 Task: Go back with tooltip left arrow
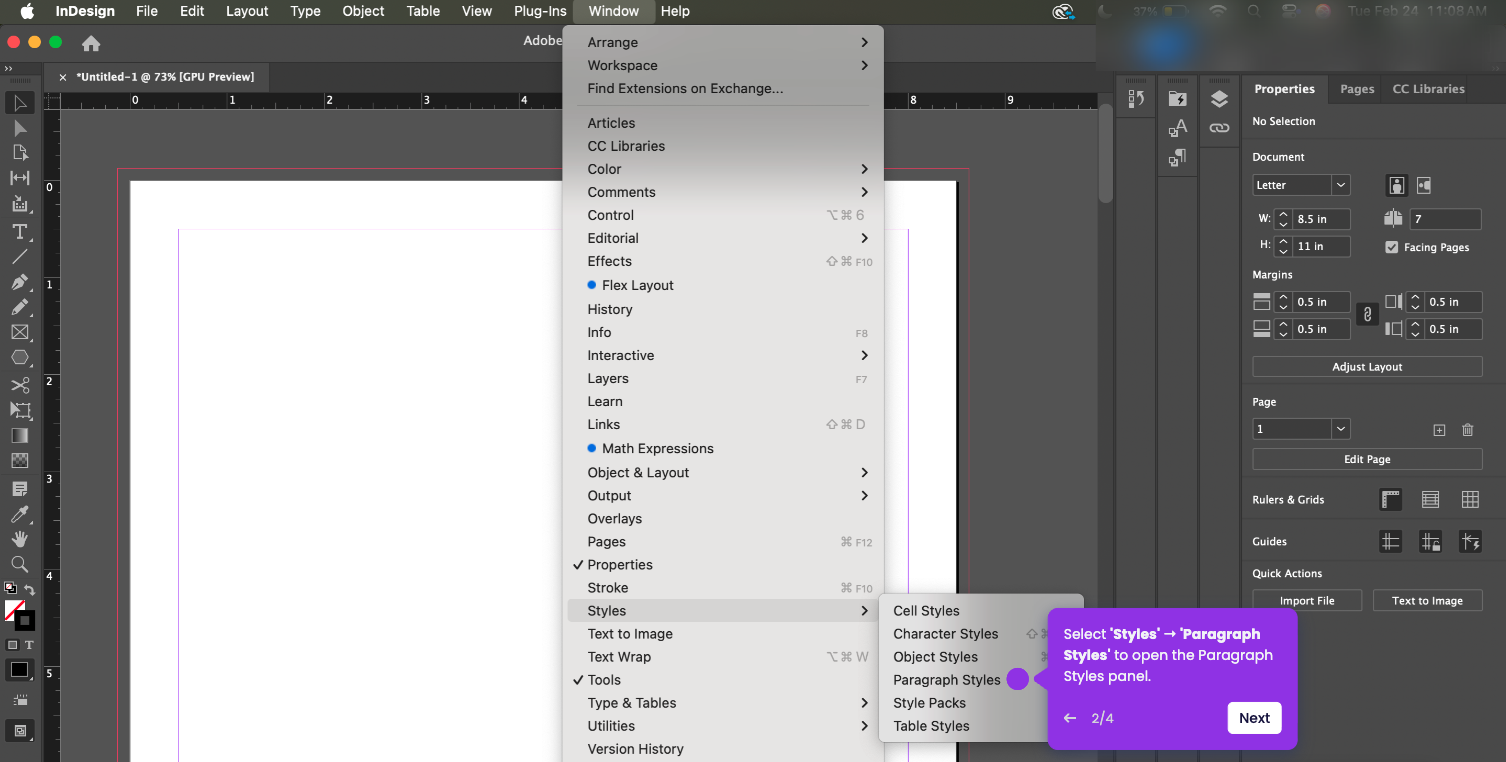(x=1070, y=718)
